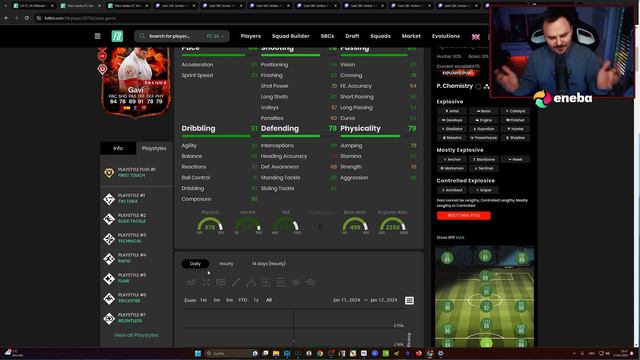This screenshot has height=360, width=640.
Task: Set chart zoom to 1m
Action: 203,300
